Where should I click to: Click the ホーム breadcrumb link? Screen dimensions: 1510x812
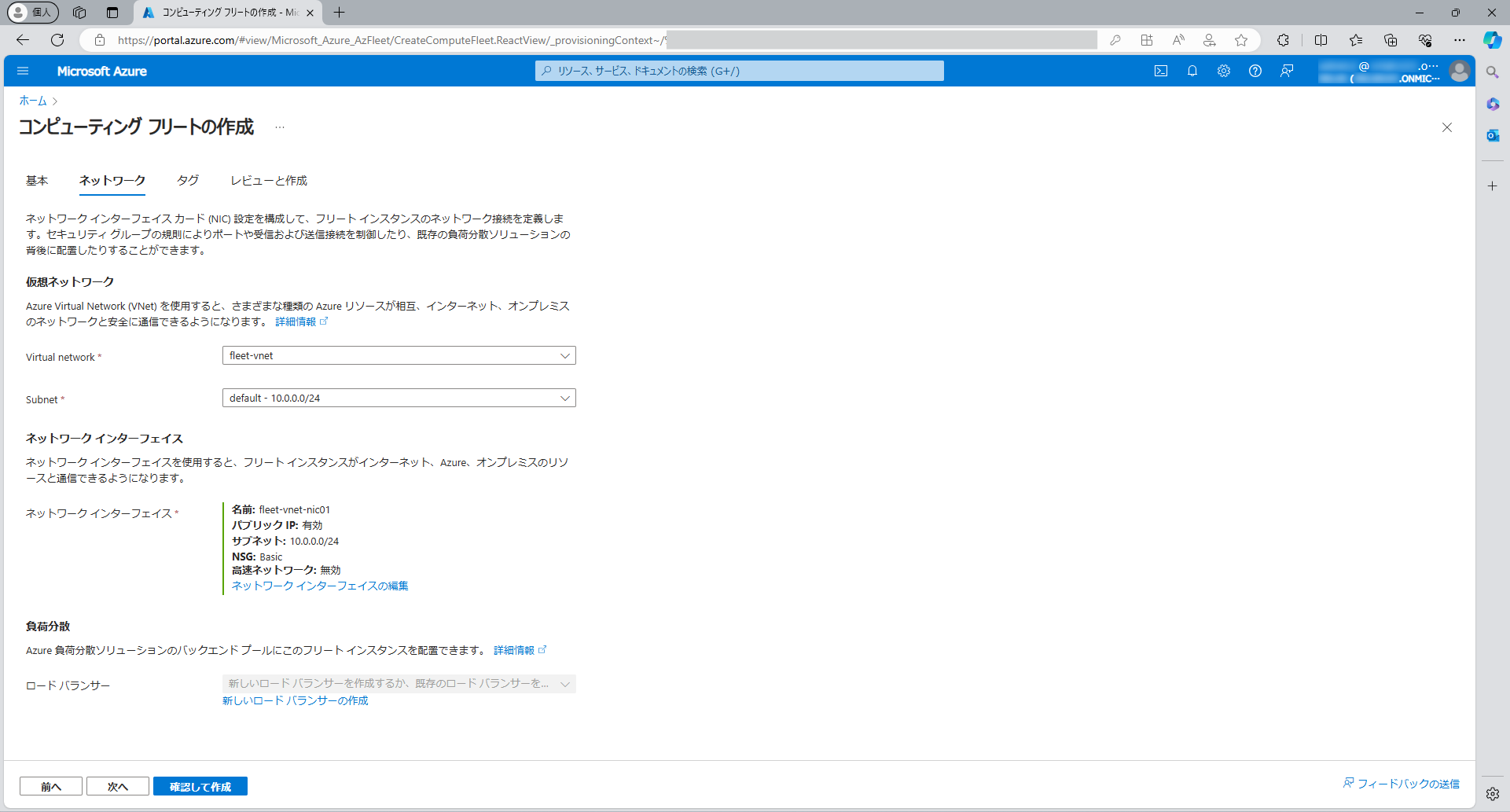[33, 101]
